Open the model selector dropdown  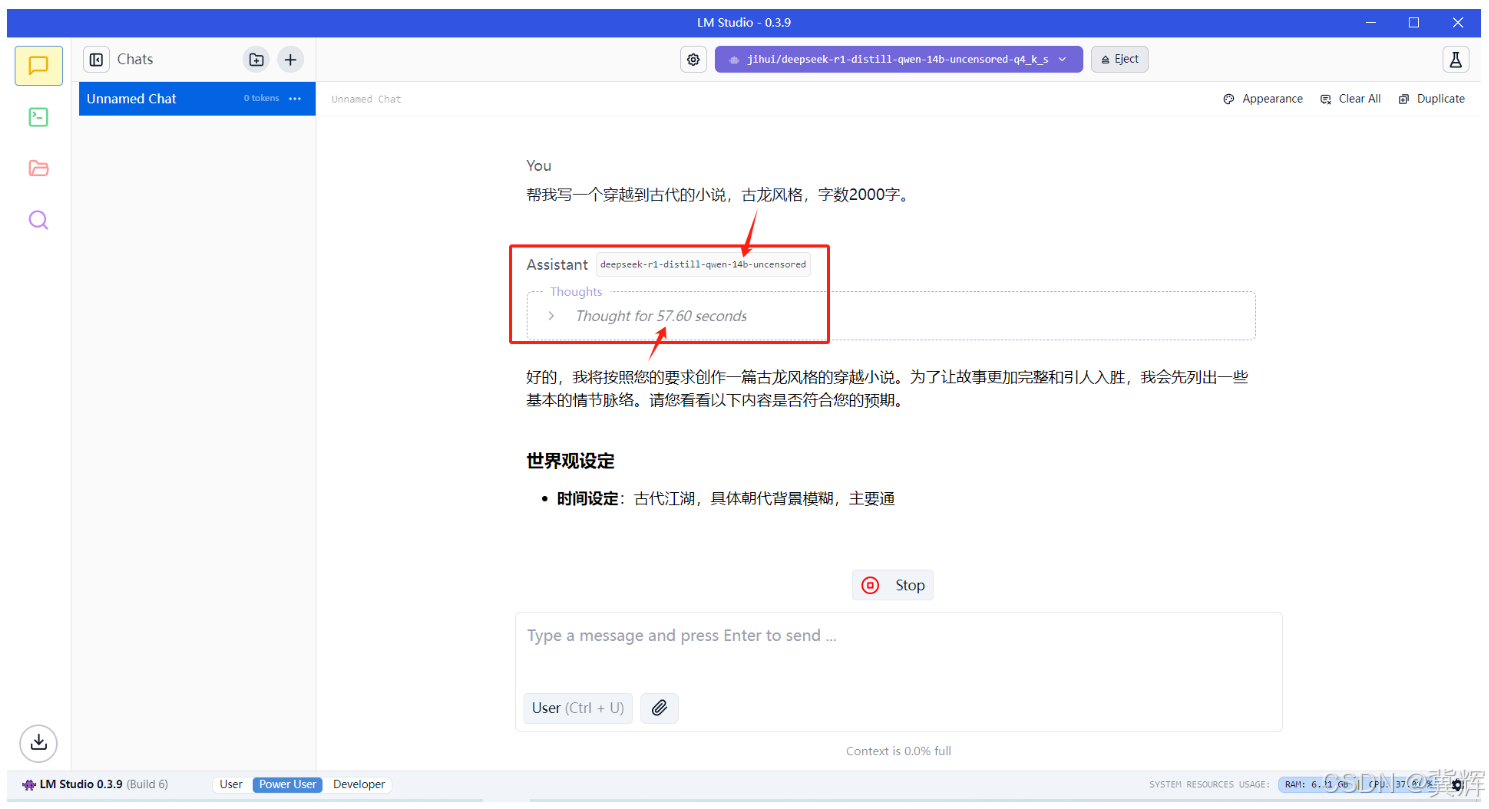(x=898, y=60)
